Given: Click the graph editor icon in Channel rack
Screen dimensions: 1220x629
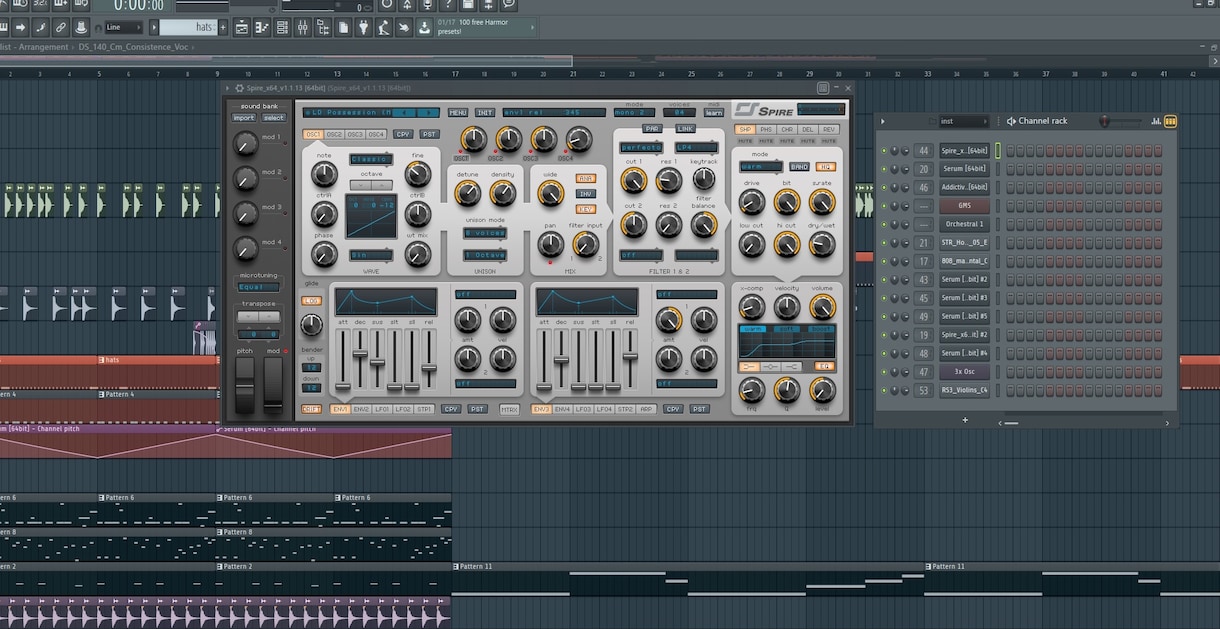Looking at the screenshot, I should pos(1156,121).
